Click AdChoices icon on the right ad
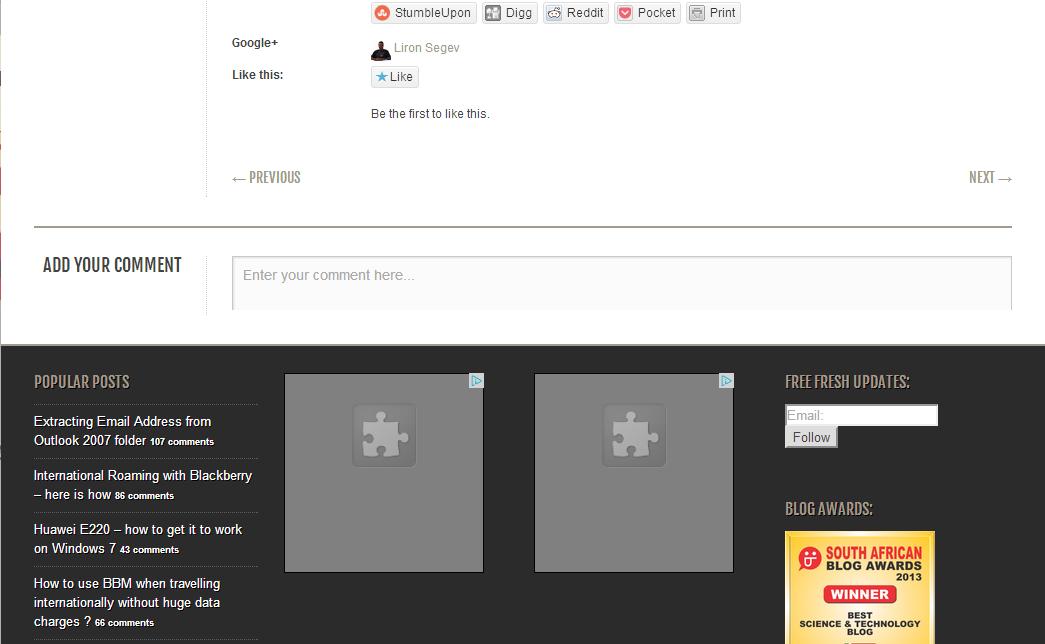Screen dimensions: 1045x644 [727, 381]
